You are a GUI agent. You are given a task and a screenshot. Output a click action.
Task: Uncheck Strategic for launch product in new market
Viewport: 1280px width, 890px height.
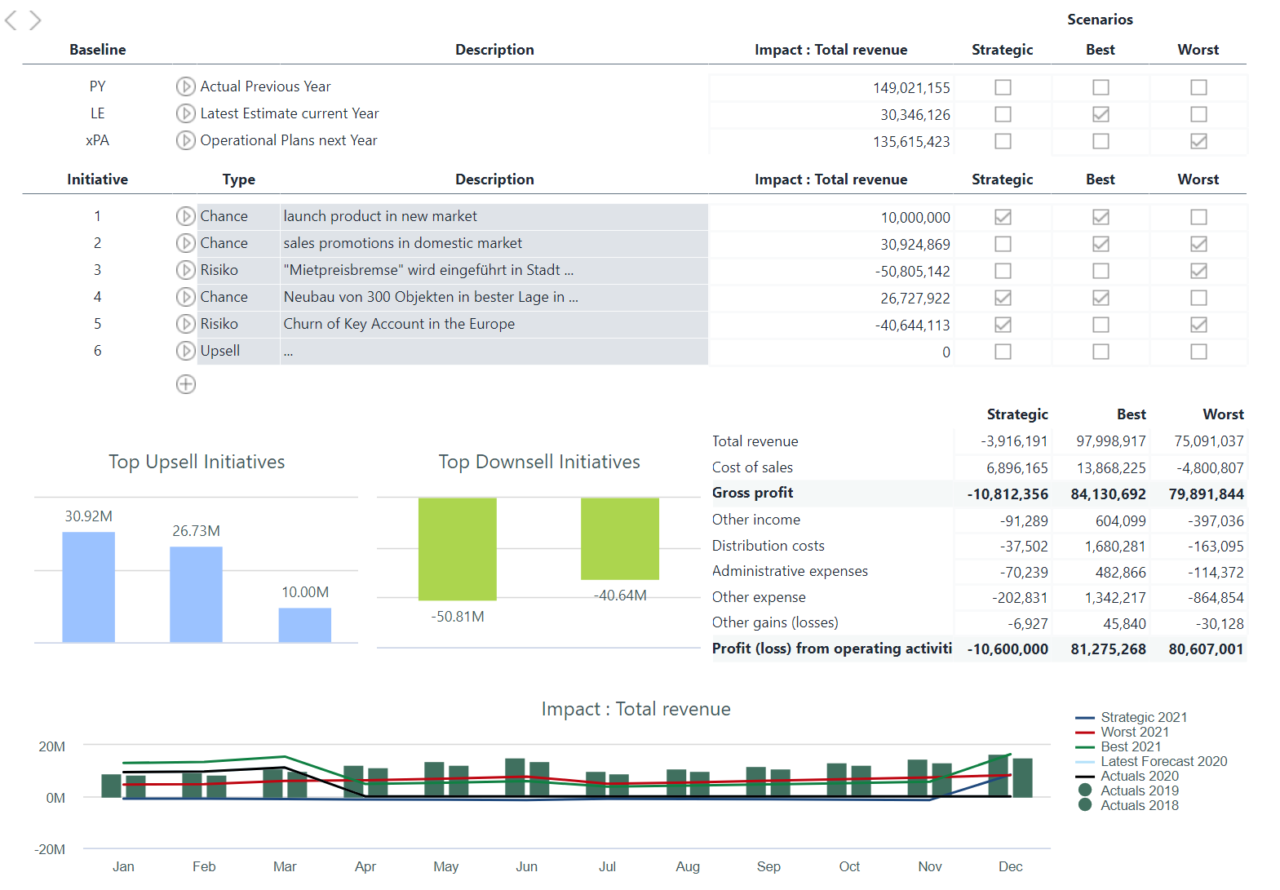pyautogui.click(x=1003, y=217)
